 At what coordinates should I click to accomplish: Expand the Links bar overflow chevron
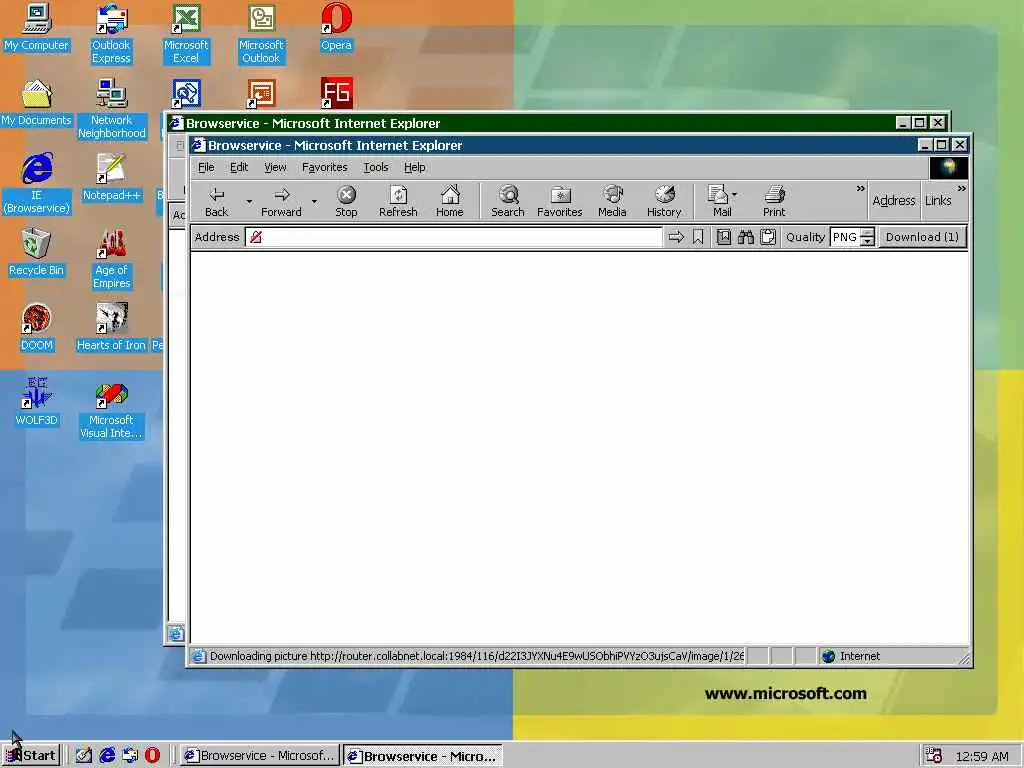click(x=961, y=189)
